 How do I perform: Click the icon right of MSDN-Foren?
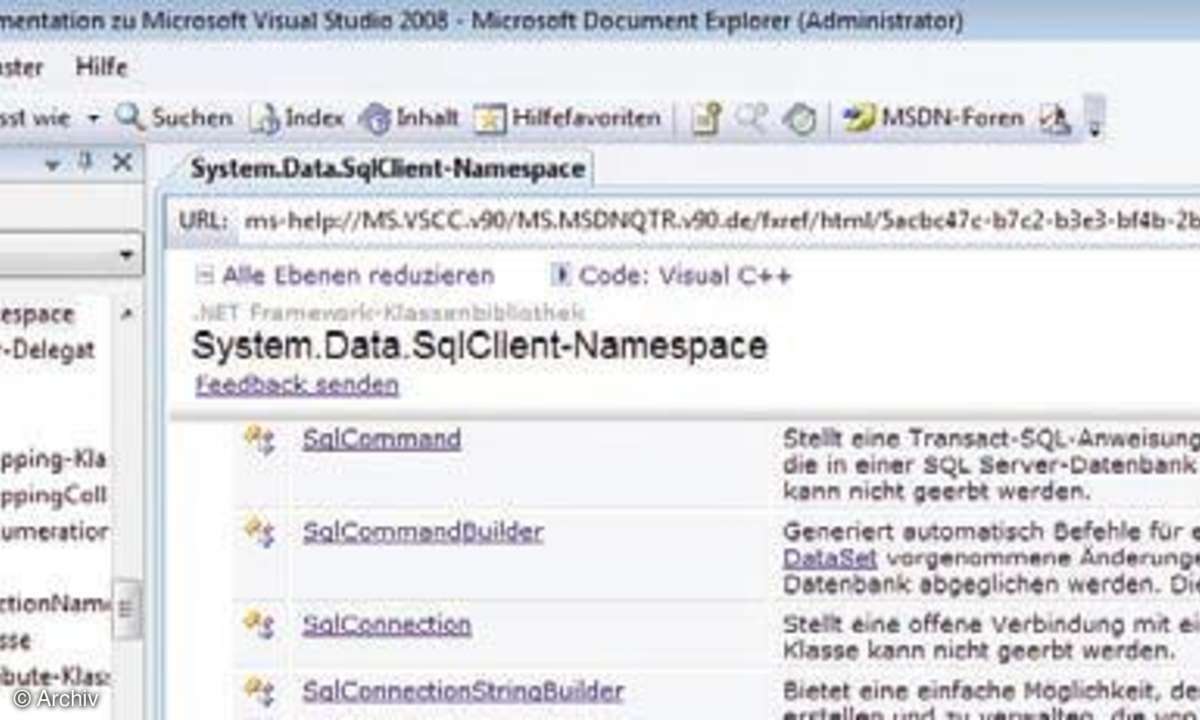(1055, 119)
